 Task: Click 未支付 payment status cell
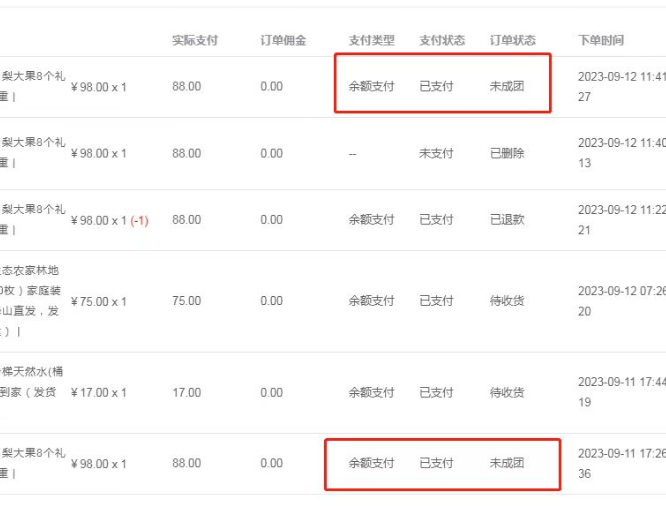tap(436, 153)
